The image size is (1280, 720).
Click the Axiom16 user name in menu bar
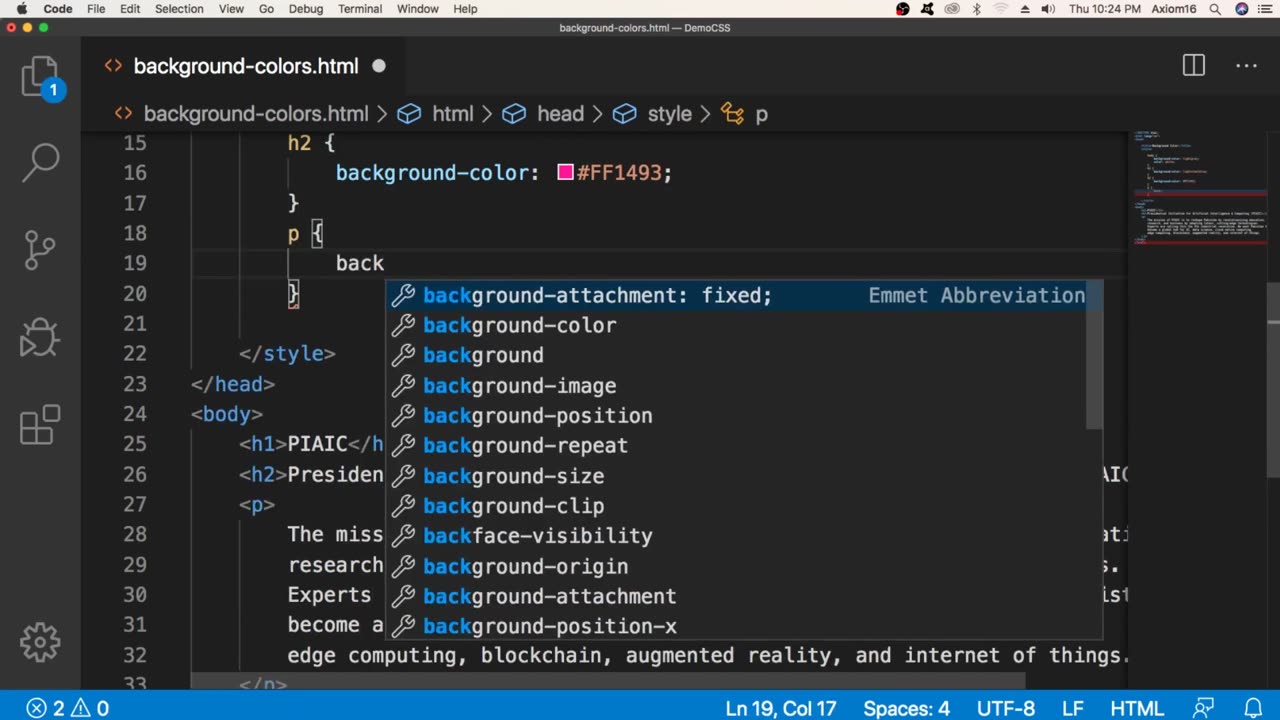point(1175,9)
